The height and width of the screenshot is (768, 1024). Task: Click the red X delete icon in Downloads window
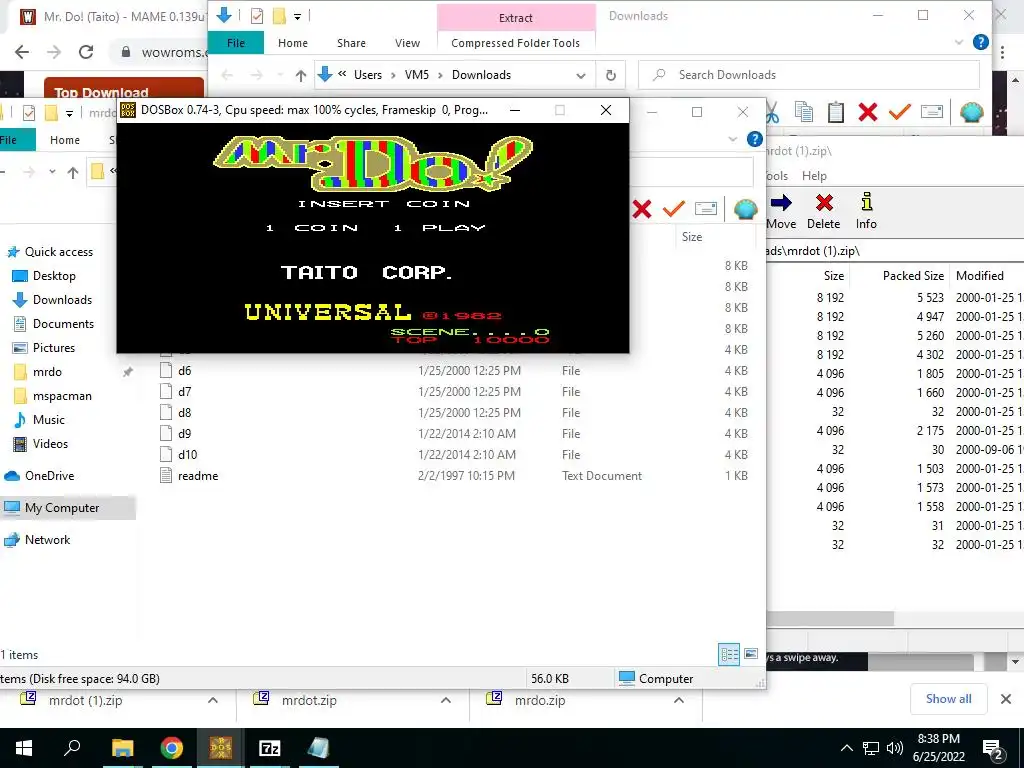(x=867, y=112)
